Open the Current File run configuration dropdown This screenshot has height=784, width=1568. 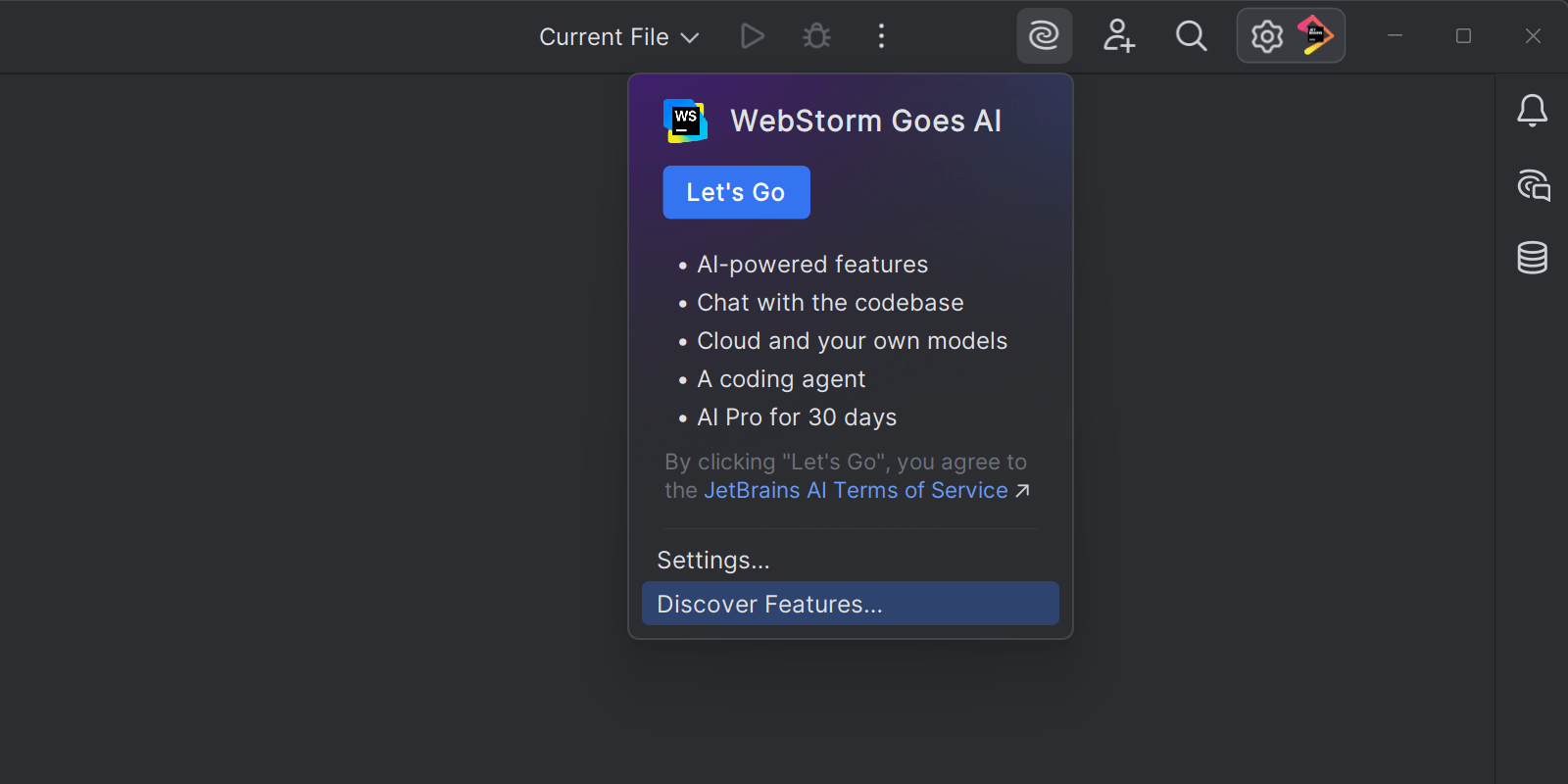pyautogui.click(x=618, y=37)
